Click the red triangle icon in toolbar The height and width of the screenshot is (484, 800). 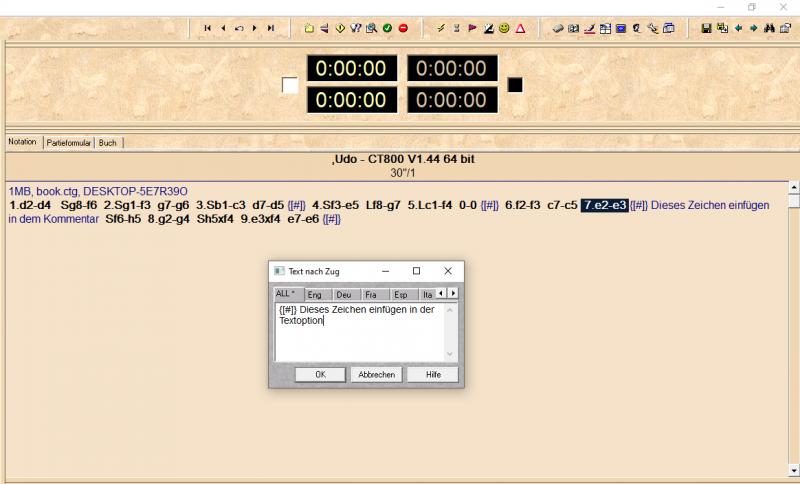(520, 28)
